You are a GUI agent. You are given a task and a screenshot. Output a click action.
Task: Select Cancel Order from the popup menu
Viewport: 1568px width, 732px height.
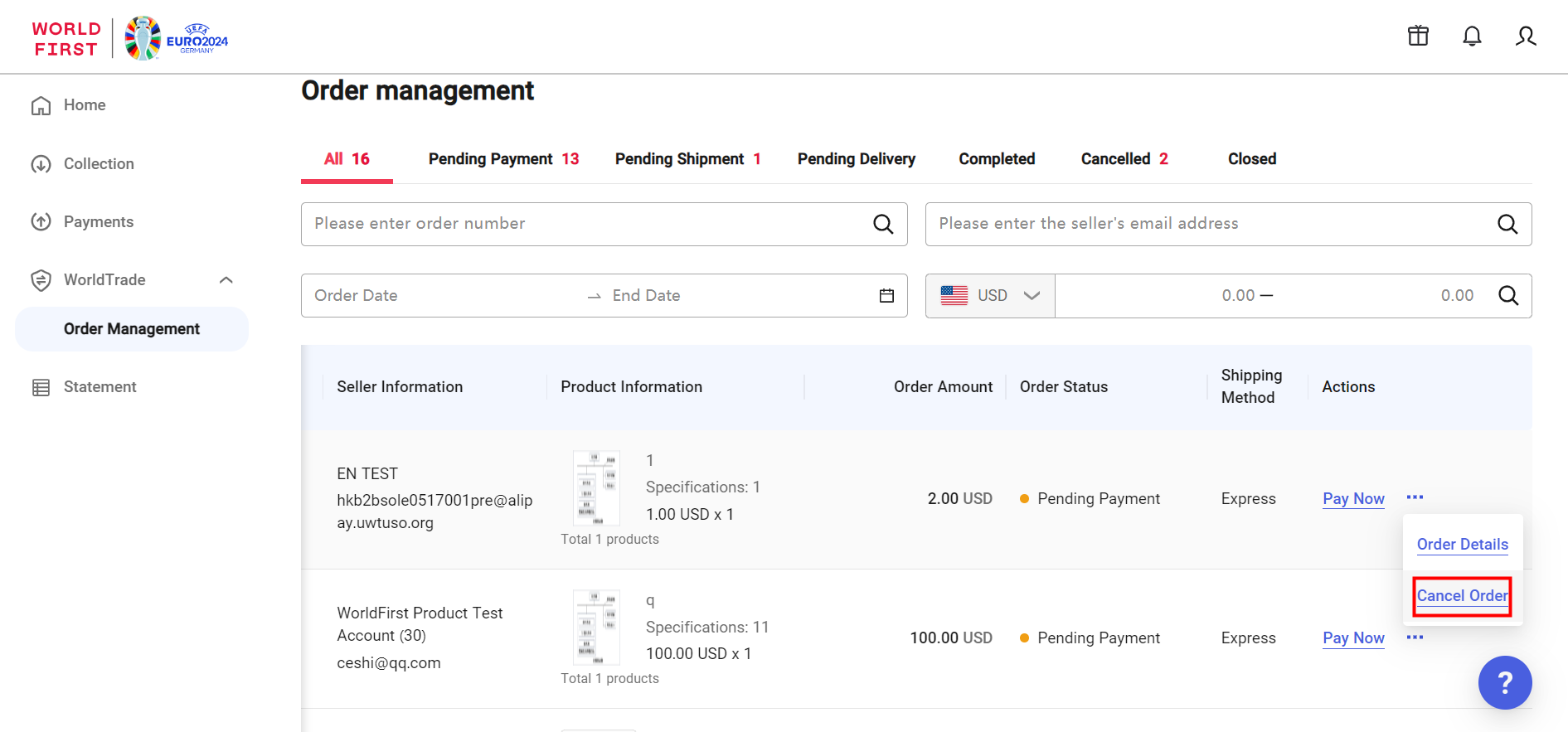coord(1462,596)
